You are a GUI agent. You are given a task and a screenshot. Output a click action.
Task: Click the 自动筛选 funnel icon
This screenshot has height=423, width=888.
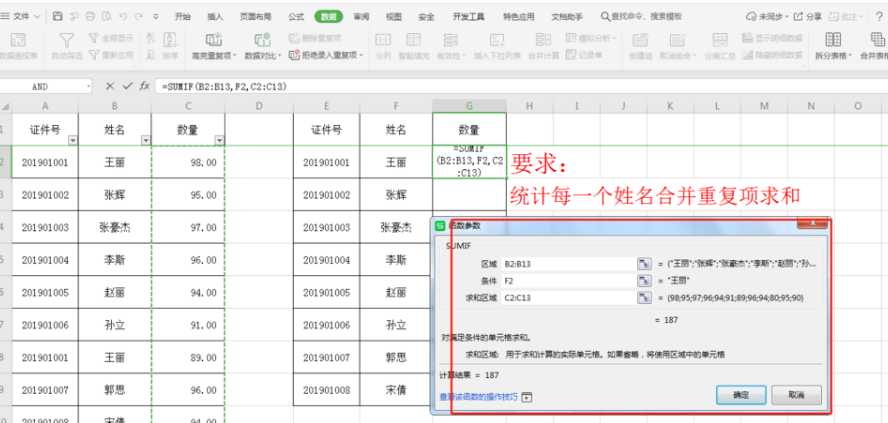[x=67, y=41]
